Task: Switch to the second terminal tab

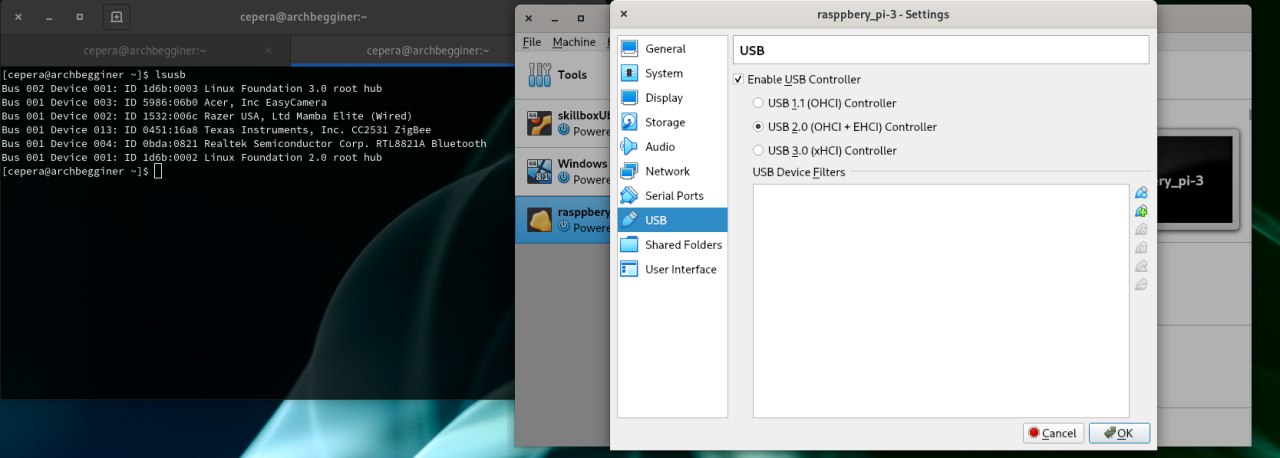Action: [427, 50]
